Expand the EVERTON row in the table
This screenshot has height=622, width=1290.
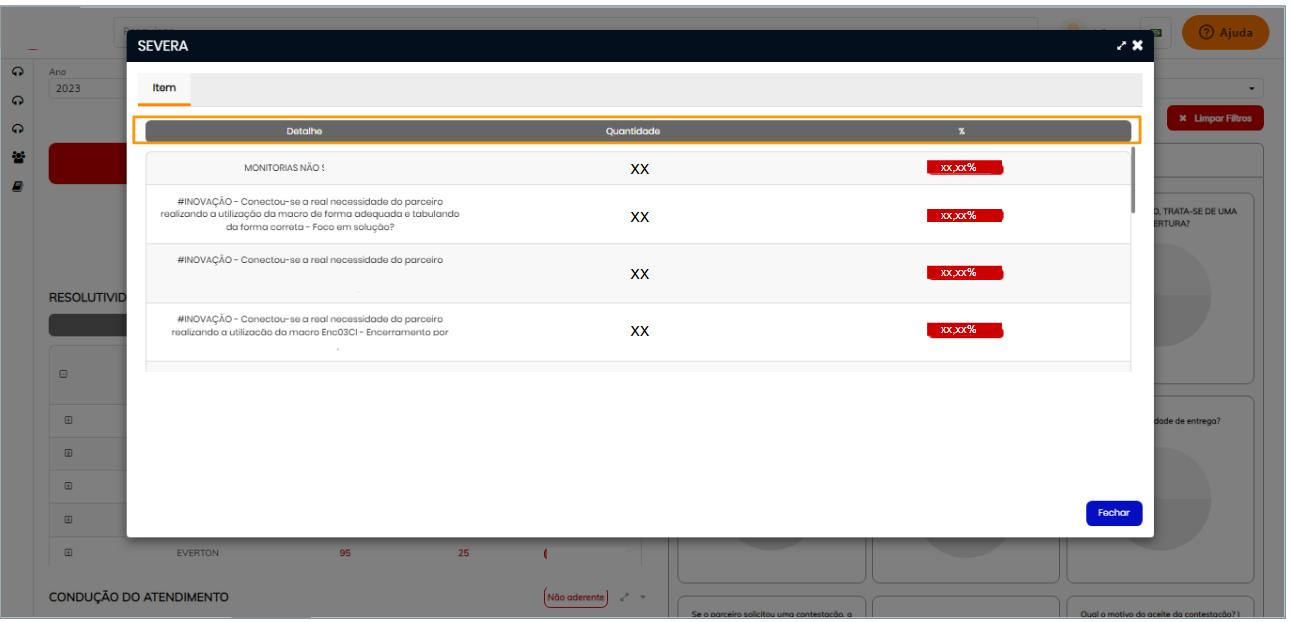pos(68,553)
